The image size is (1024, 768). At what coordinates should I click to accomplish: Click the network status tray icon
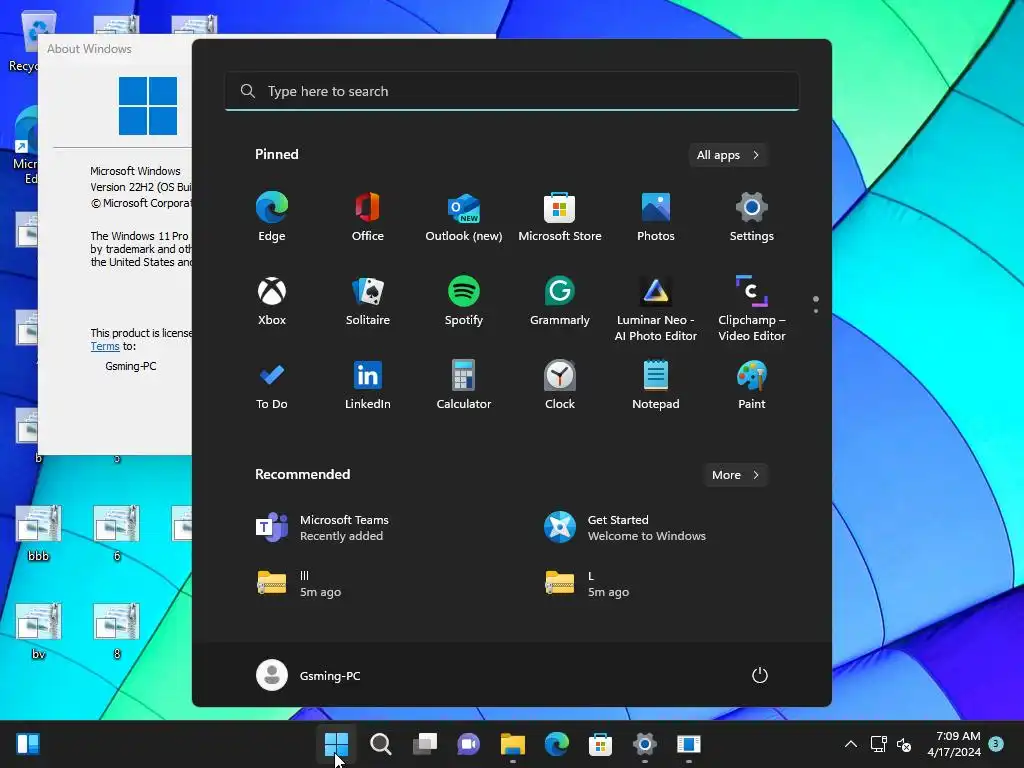[878, 744]
